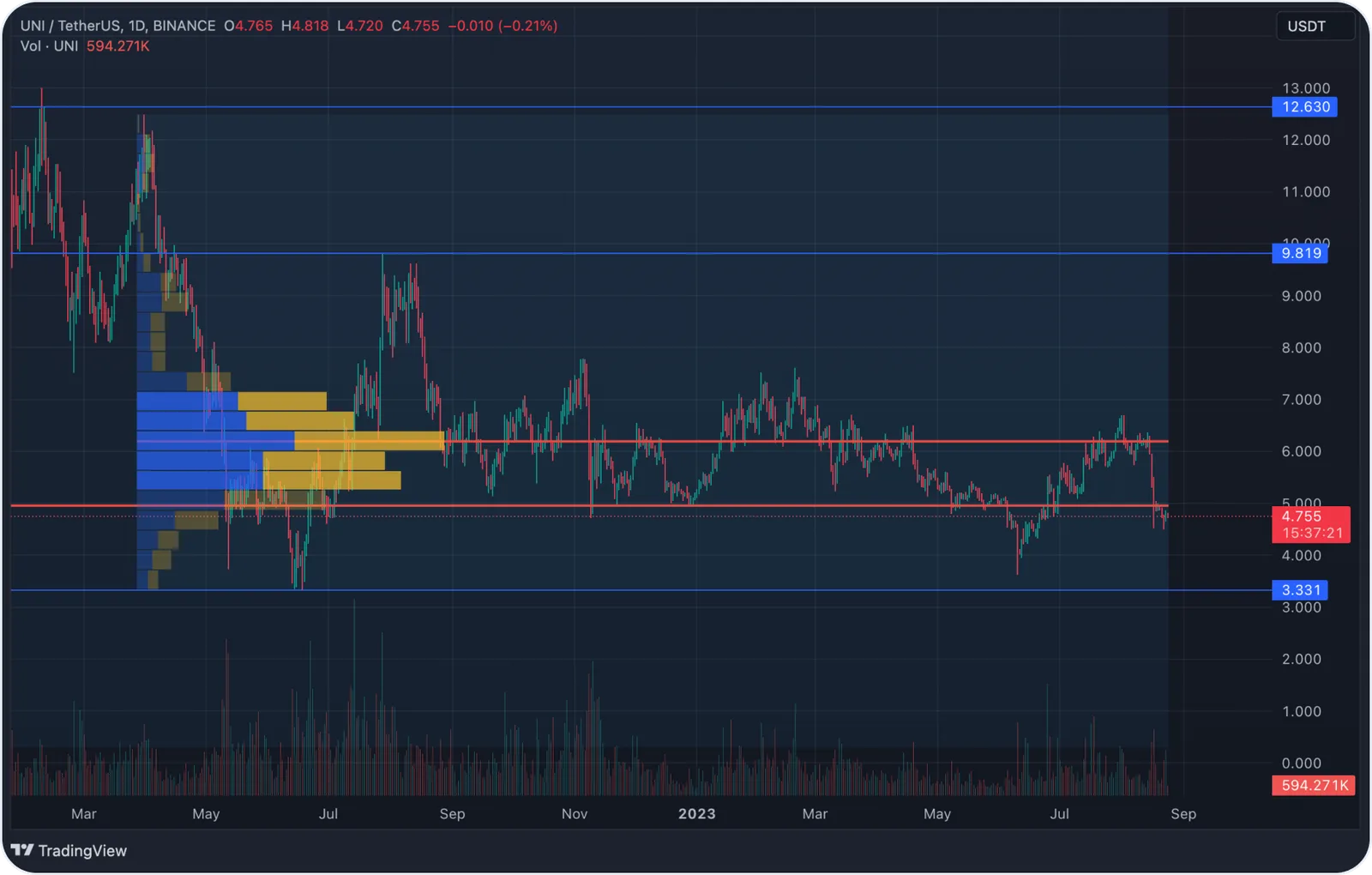The width and height of the screenshot is (1372, 875).
Task: Click the 1.000 price axis value
Action: pyautogui.click(x=1302, y=712)
